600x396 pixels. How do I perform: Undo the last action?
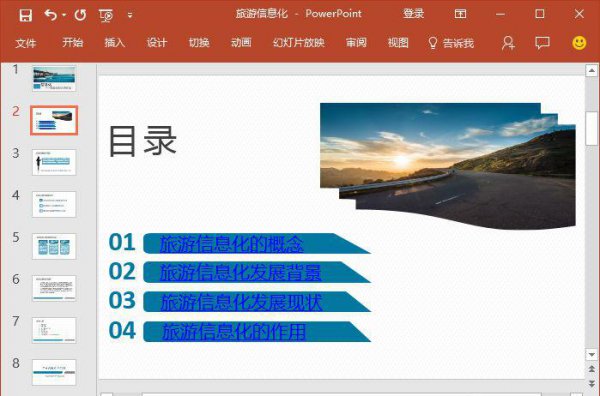click(51, 15)
